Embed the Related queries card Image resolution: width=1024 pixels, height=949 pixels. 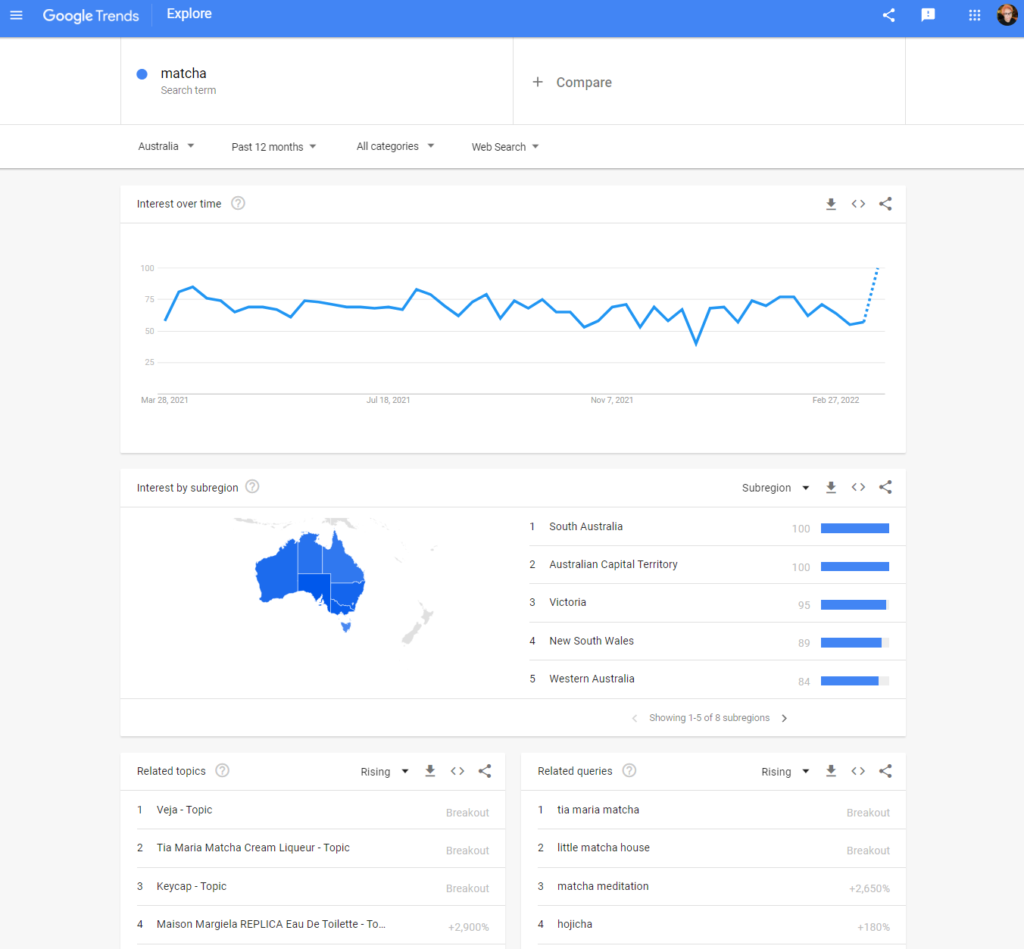click(858, 771)
